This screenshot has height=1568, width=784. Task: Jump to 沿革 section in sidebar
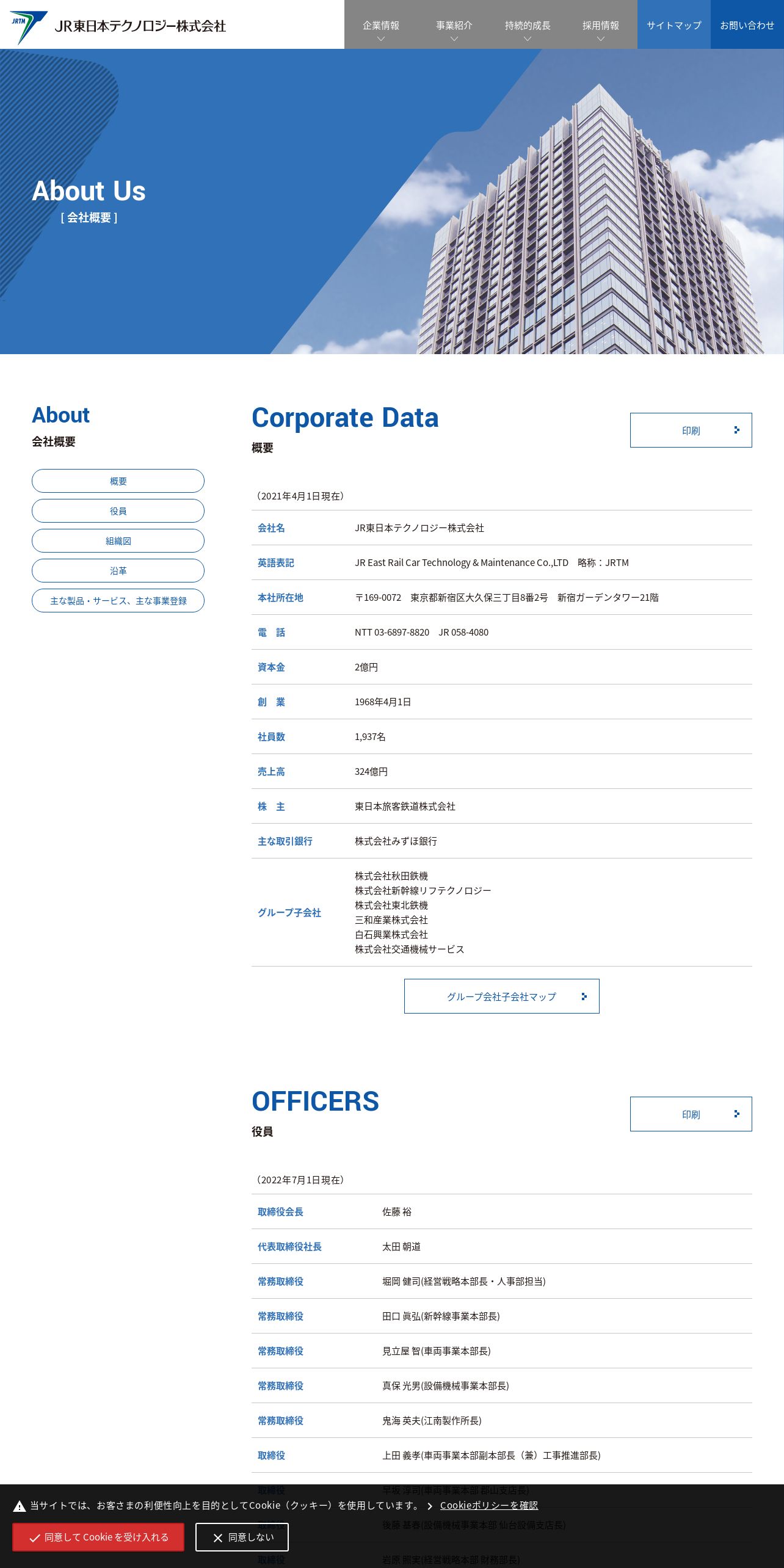coord(118,571)
